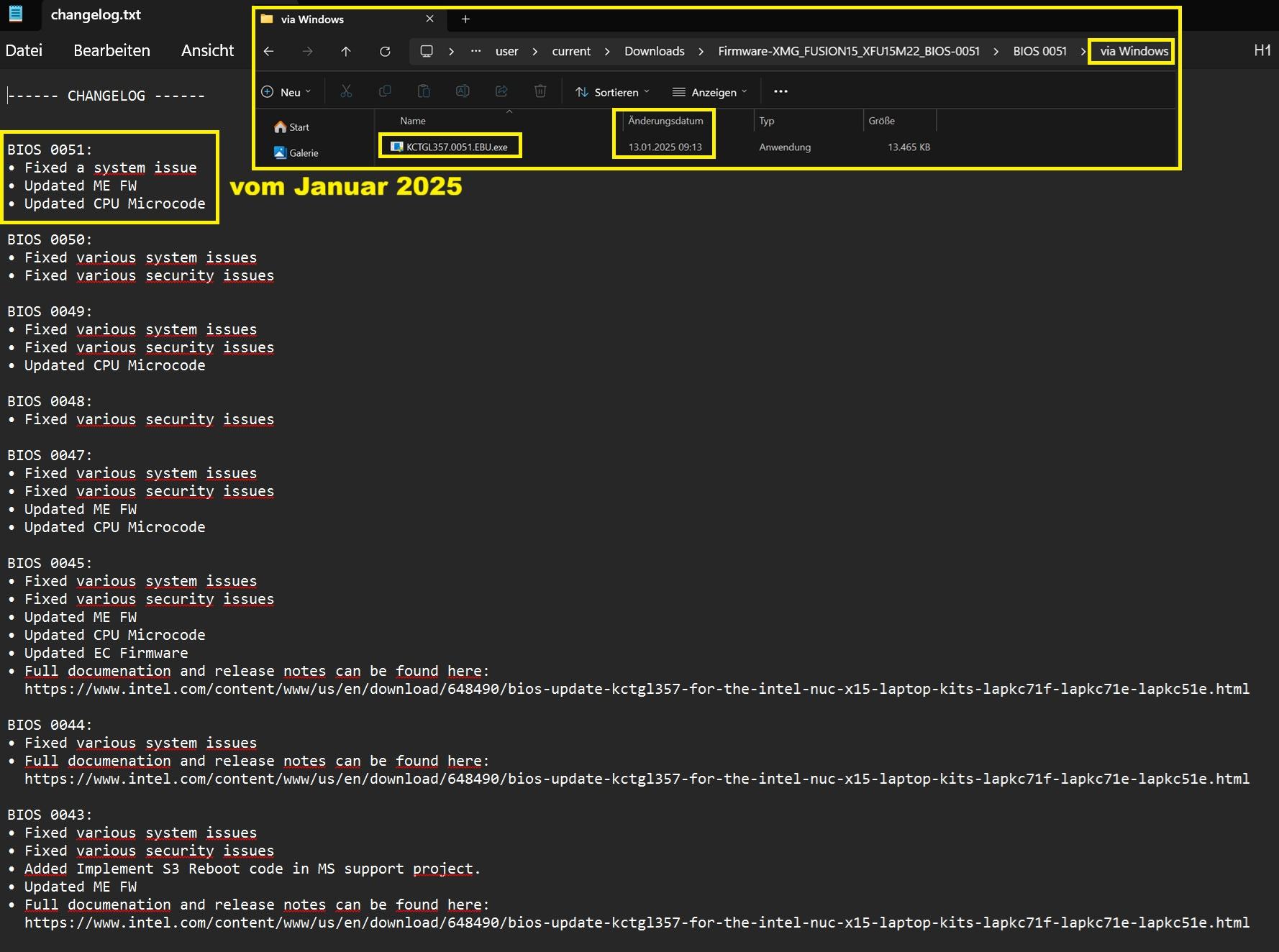Open the Neu dropdown in Explorer
The image size is (1279, 952).
[286, 91]
